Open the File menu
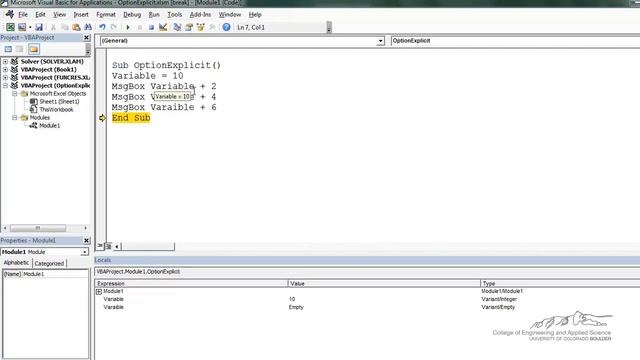Screen dimensions: 640x360 (x=23, y=14)
